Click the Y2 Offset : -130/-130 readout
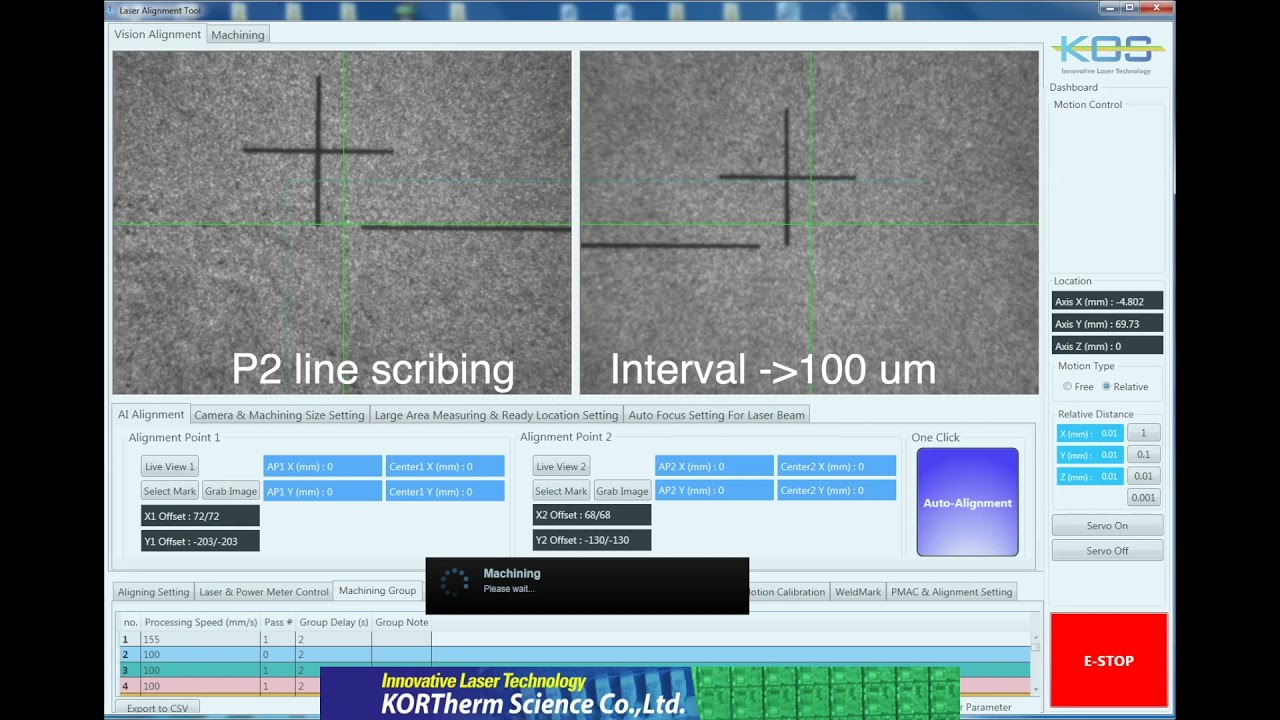 (x=592, y=540)
